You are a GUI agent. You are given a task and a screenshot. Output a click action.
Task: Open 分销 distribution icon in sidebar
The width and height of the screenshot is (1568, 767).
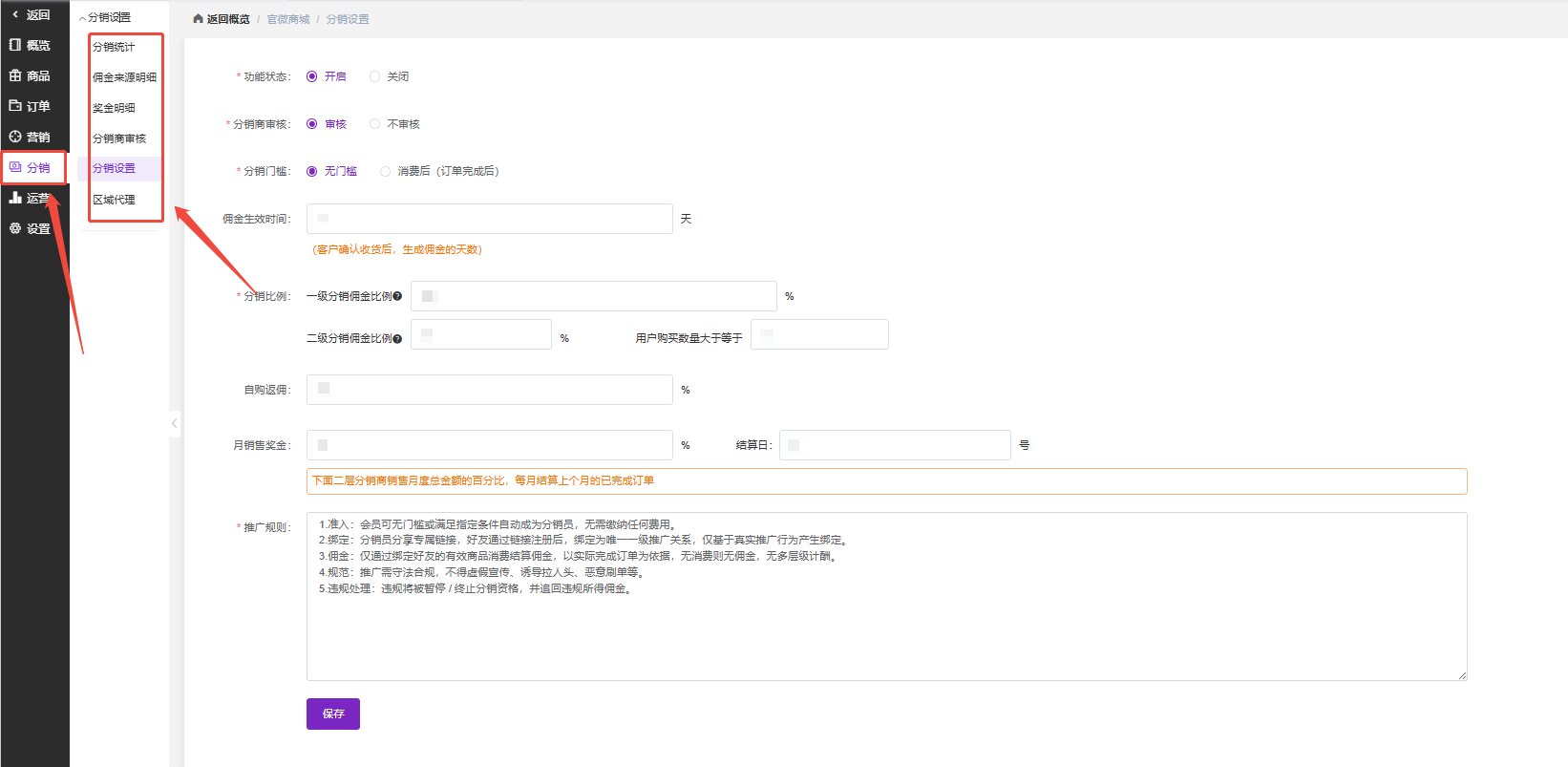(x=15, y=167)
